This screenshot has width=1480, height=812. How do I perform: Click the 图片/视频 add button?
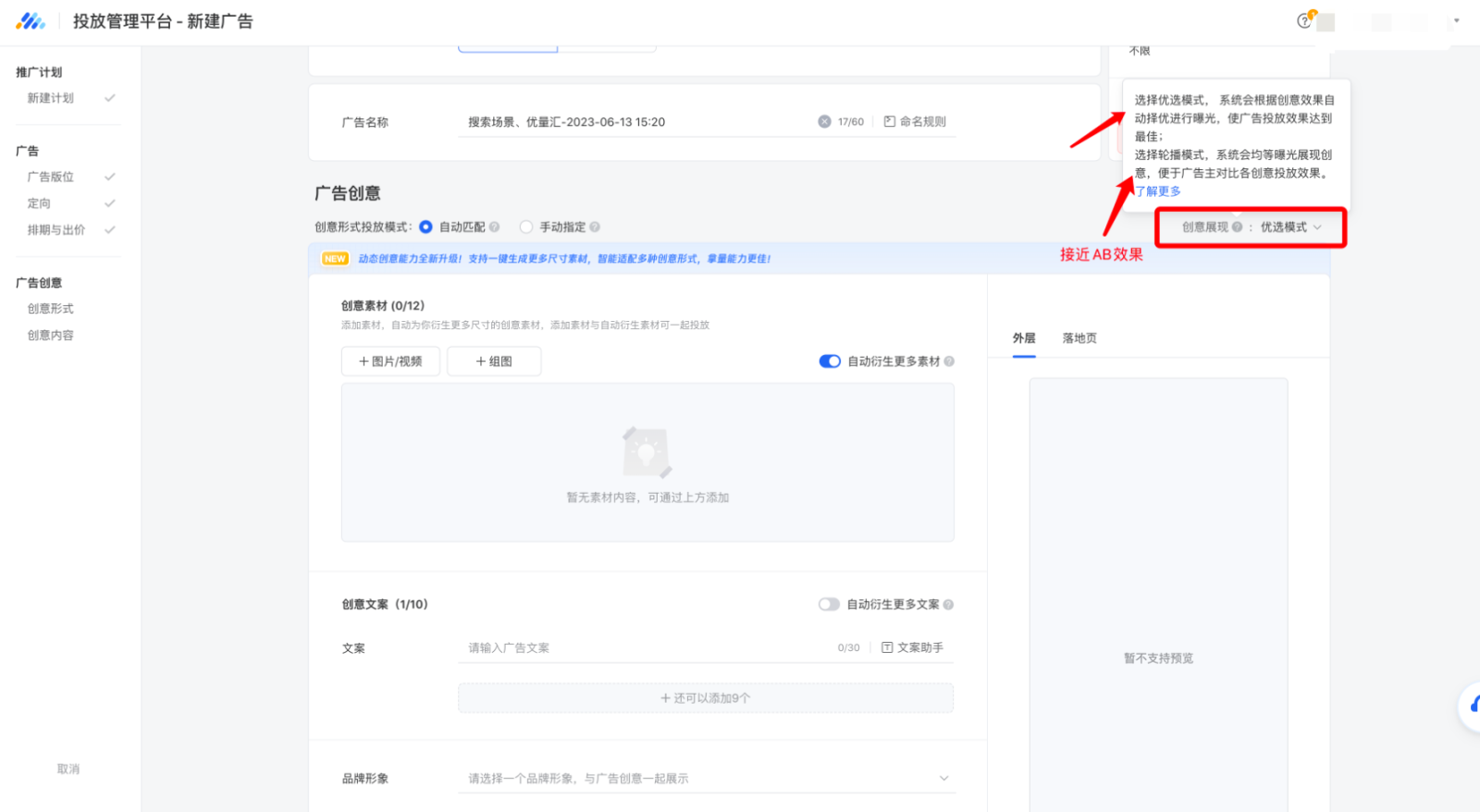click(x=390, y=362)
